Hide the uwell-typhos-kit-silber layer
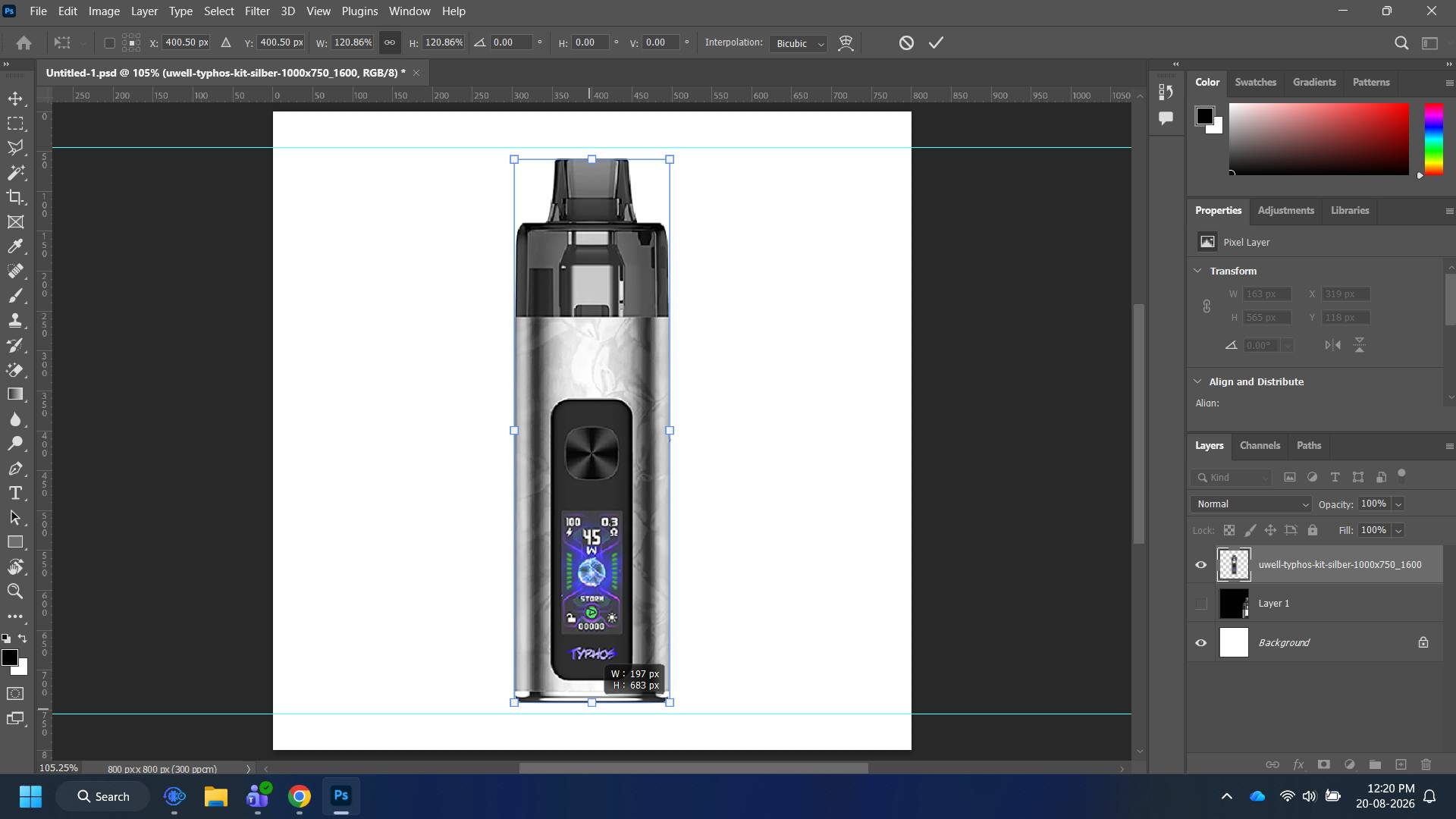 1200,565
